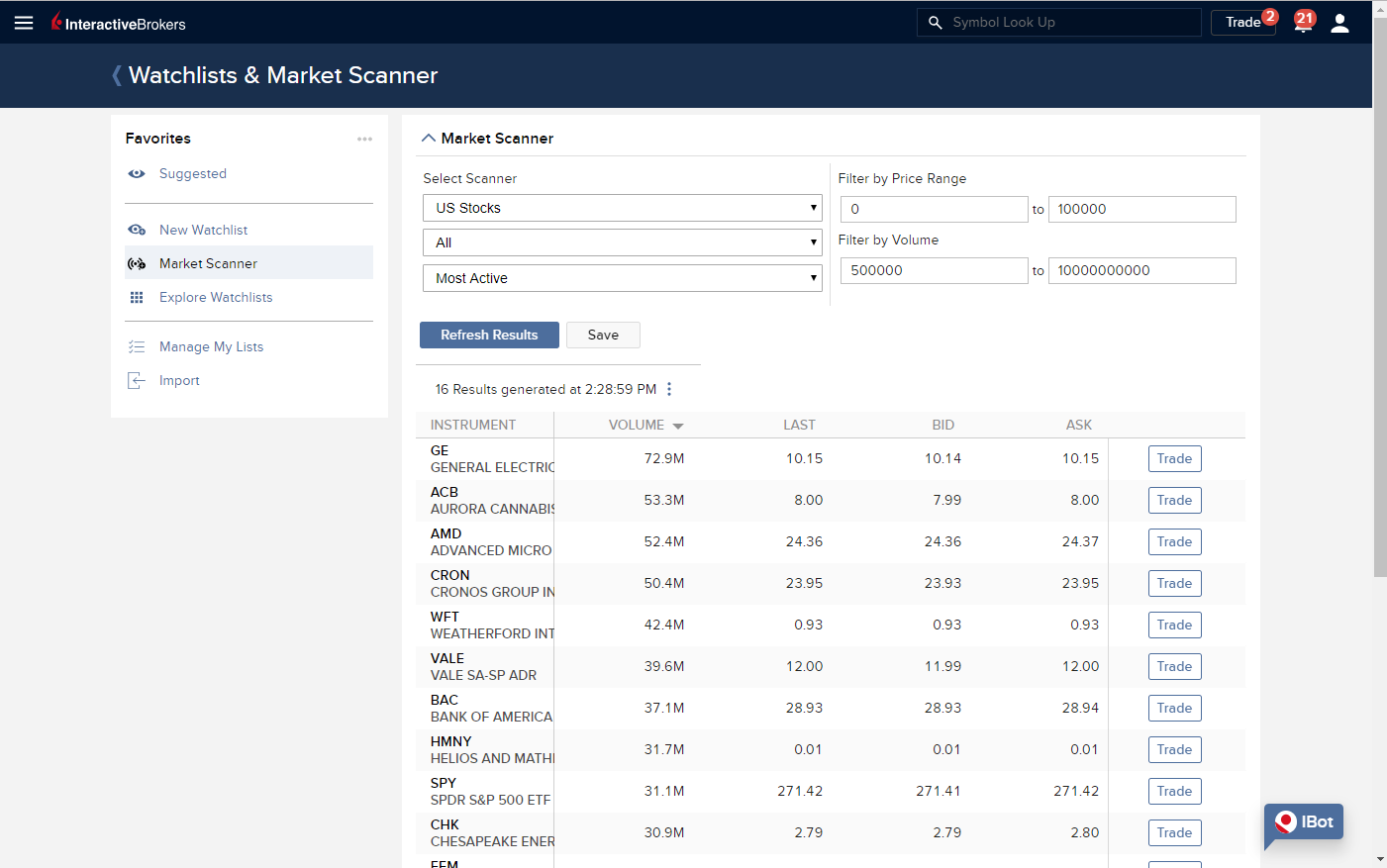Image resolution: width=1387 pixels, height=868 pixels.
Task: Click the INSTRUMENT column header
Action: (473, 425)
